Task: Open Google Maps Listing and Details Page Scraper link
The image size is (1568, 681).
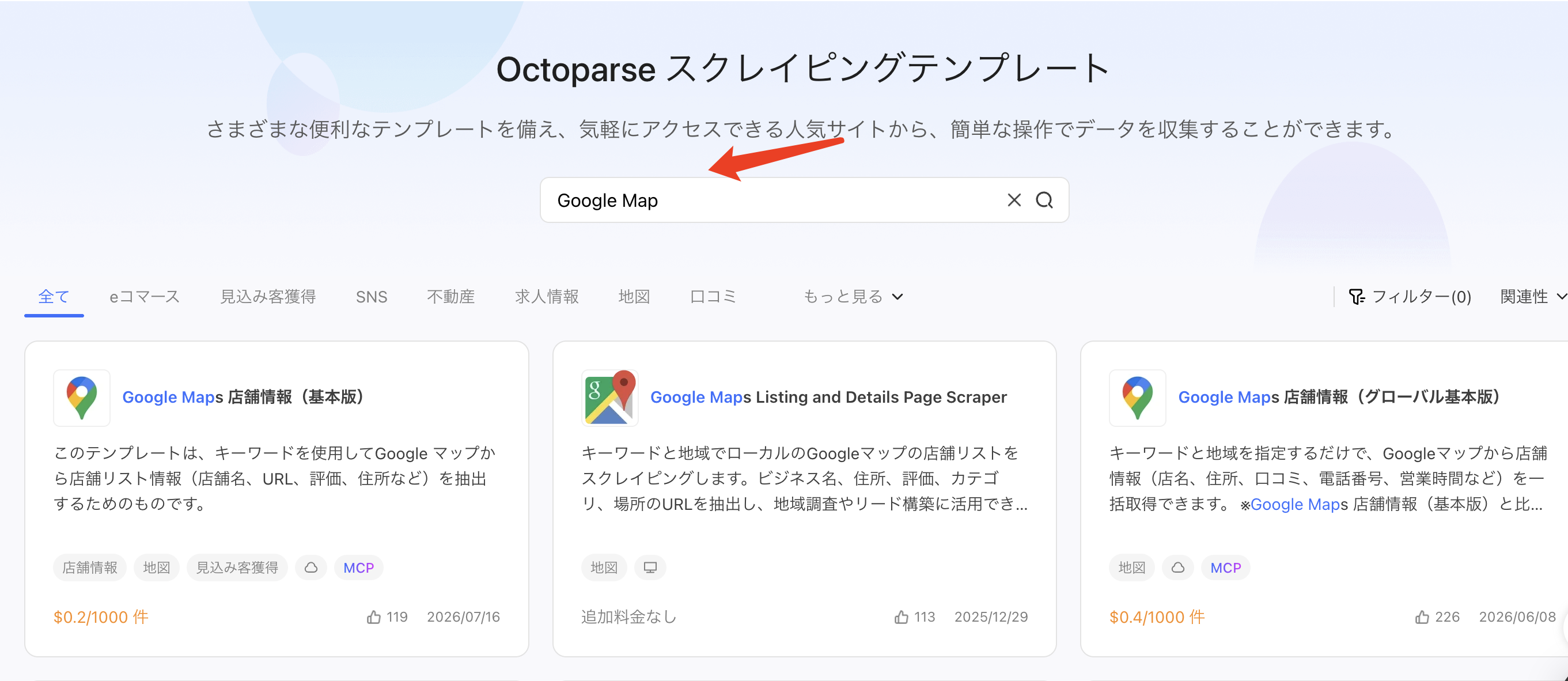Action: tap(828, 398)
